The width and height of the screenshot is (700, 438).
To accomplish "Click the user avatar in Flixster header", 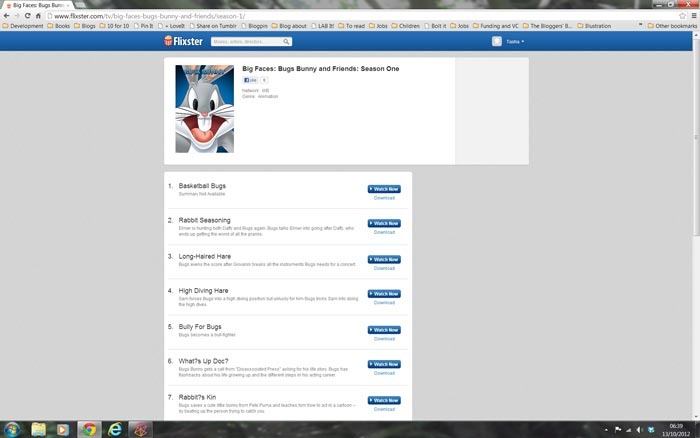I will pos(497,42).
